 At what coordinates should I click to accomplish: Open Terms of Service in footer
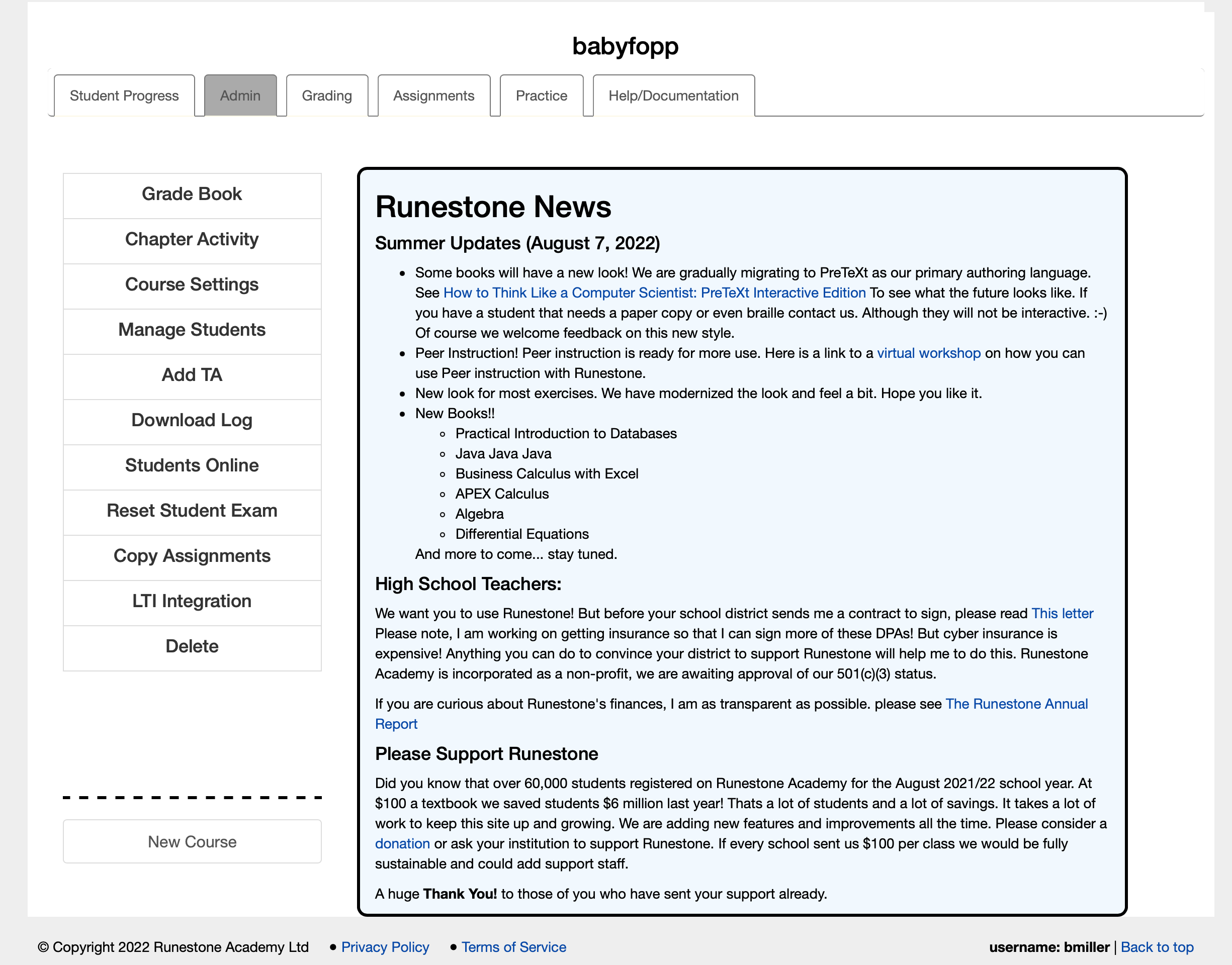(514, 947)
